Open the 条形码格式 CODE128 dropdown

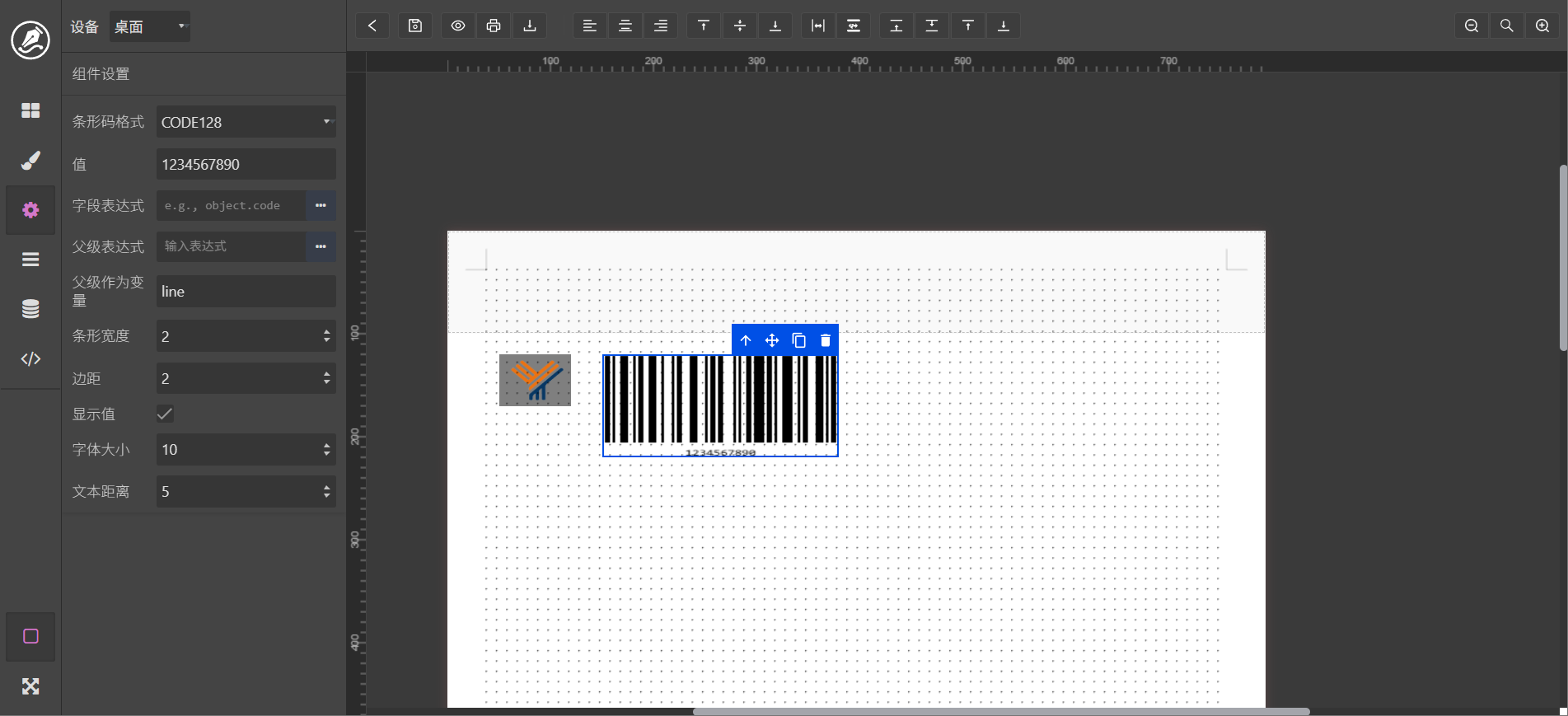pyautogui.click(x=246, y=122)
